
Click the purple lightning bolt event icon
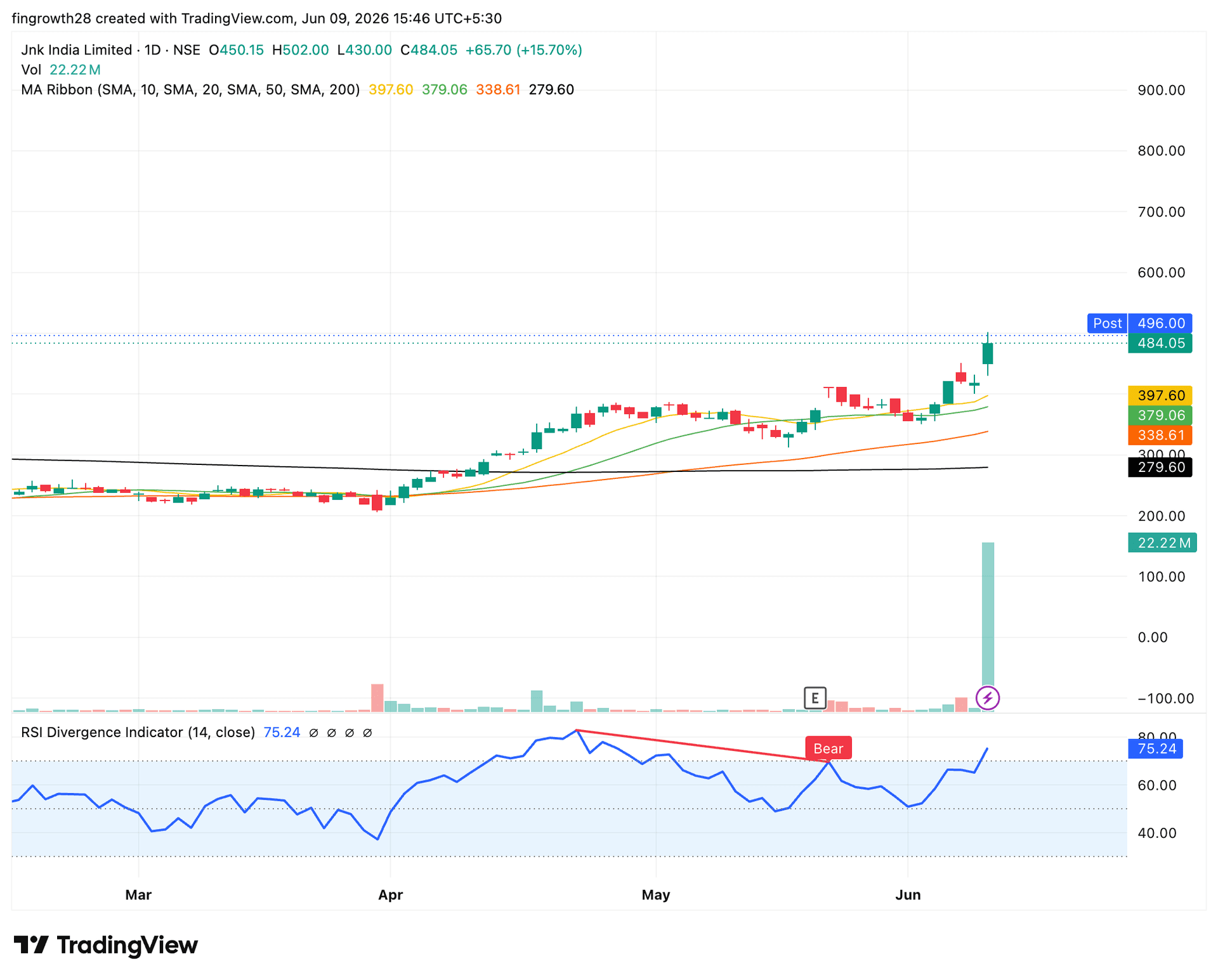click(987, 698)
